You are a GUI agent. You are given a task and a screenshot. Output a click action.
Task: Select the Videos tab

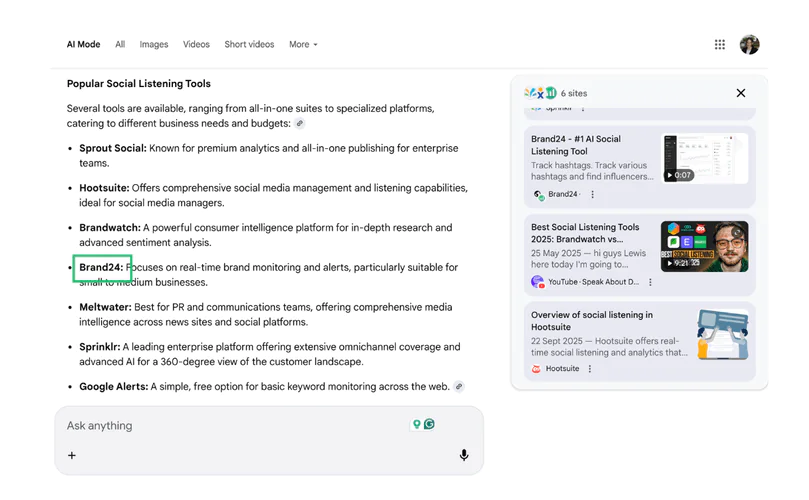point(196,45)
